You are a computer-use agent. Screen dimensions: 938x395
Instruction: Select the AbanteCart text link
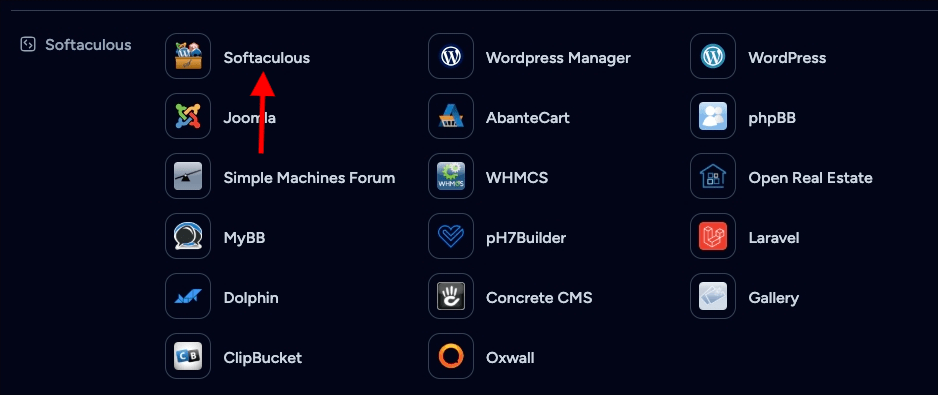tap(528, 118)
